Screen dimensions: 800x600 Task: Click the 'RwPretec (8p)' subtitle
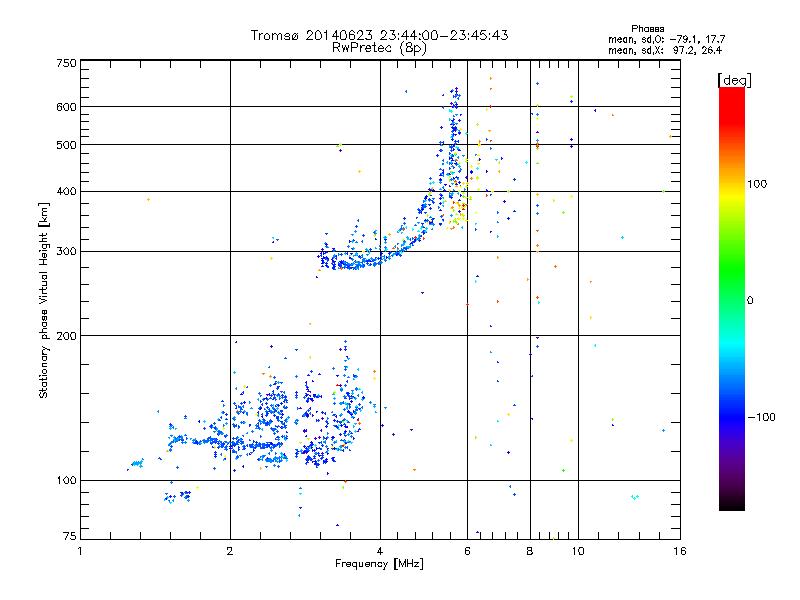[x=379, y=48]
